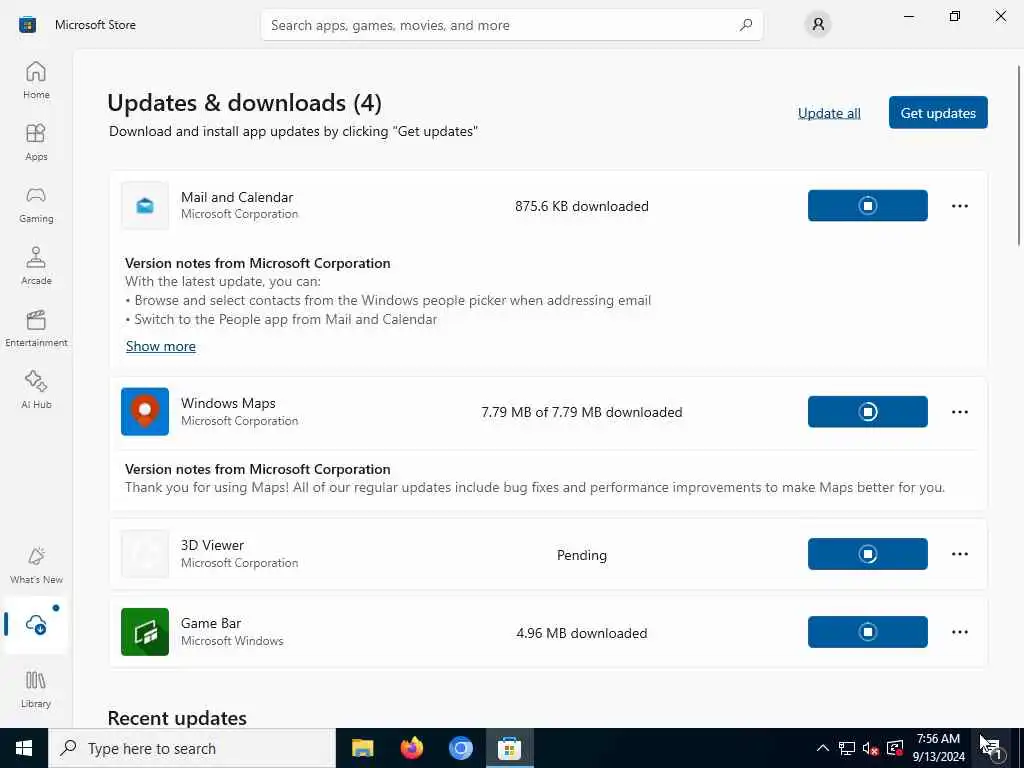Go to the Apps section
The image size is (1024, 768).
[x=36, y=142]
